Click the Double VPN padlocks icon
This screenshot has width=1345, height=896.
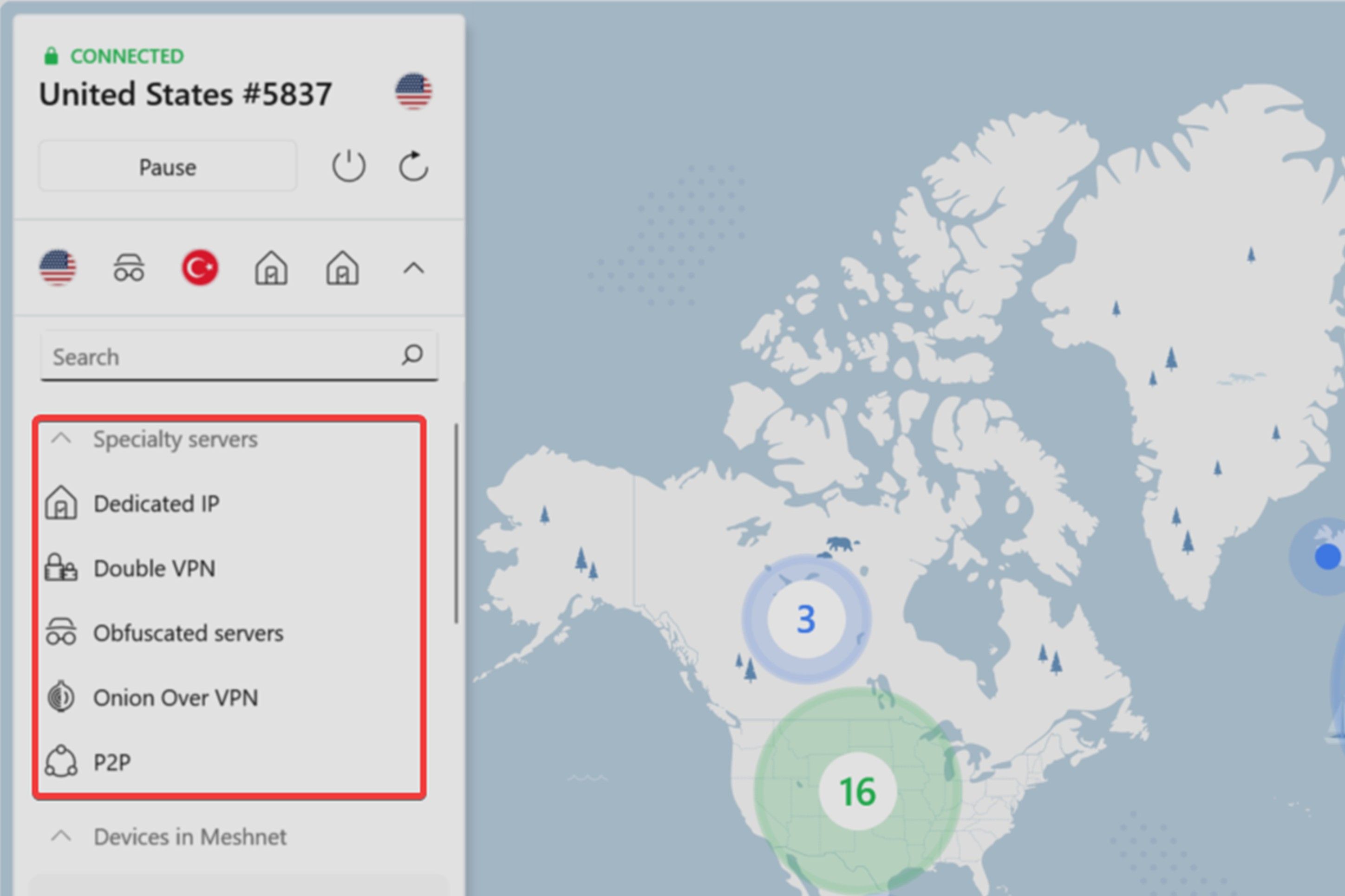[x=60, y=567]
